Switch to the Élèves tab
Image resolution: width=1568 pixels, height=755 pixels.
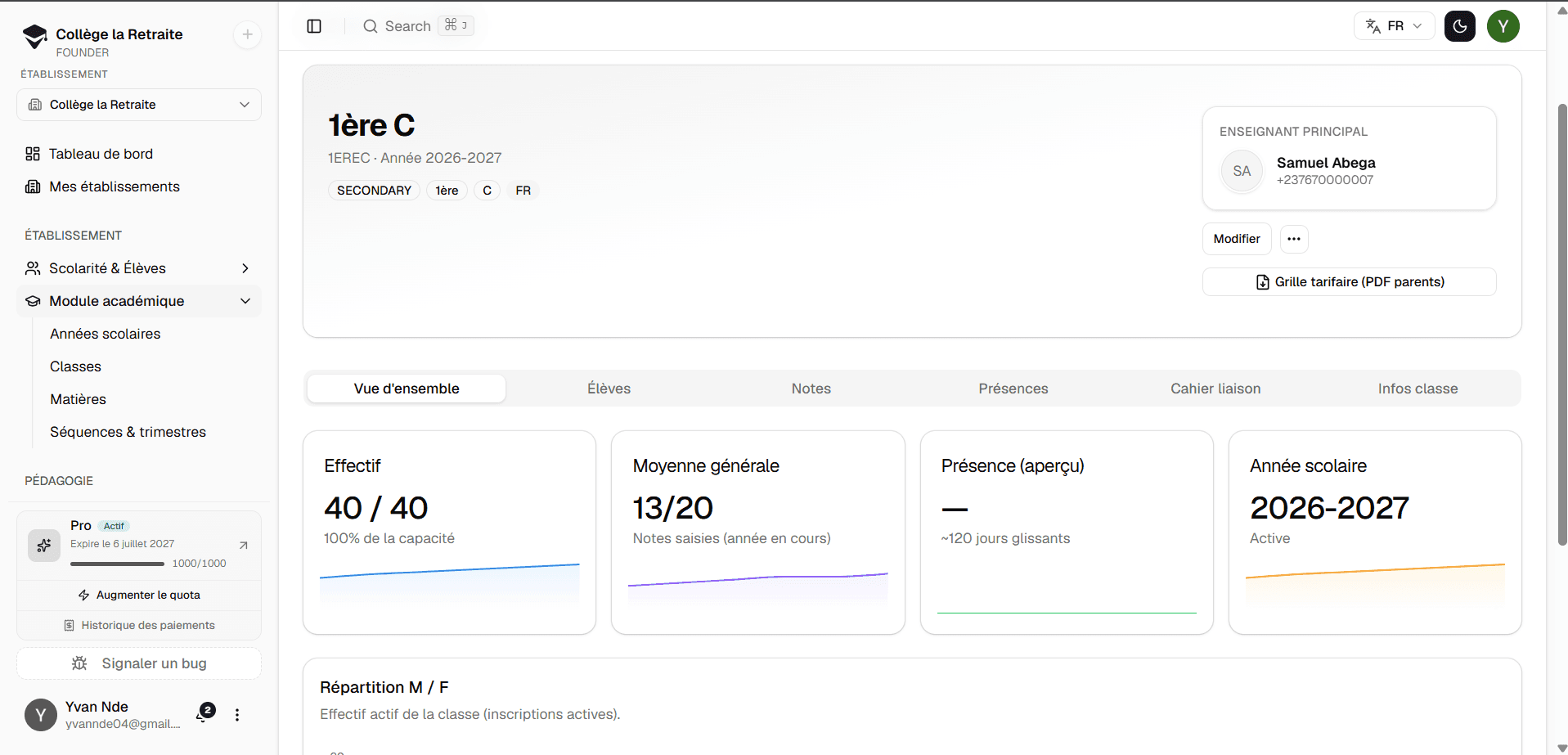[x=609, y=389]
